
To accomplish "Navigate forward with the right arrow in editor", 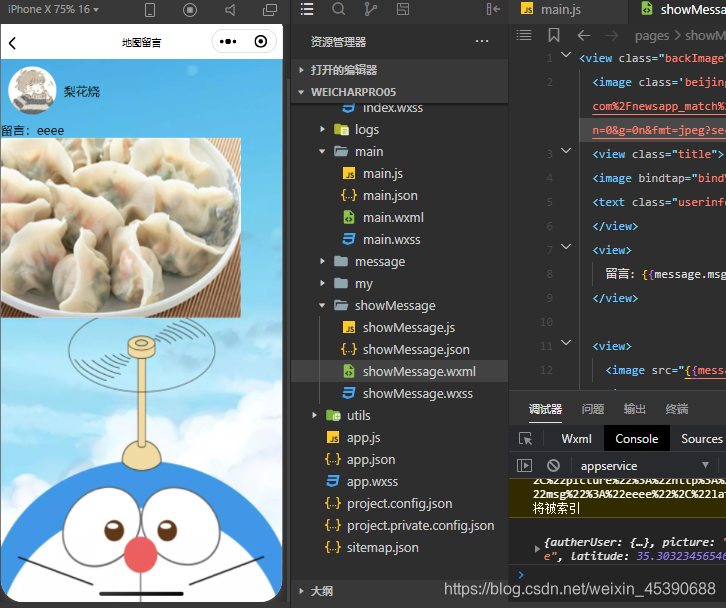I will [x=612, y=35].
